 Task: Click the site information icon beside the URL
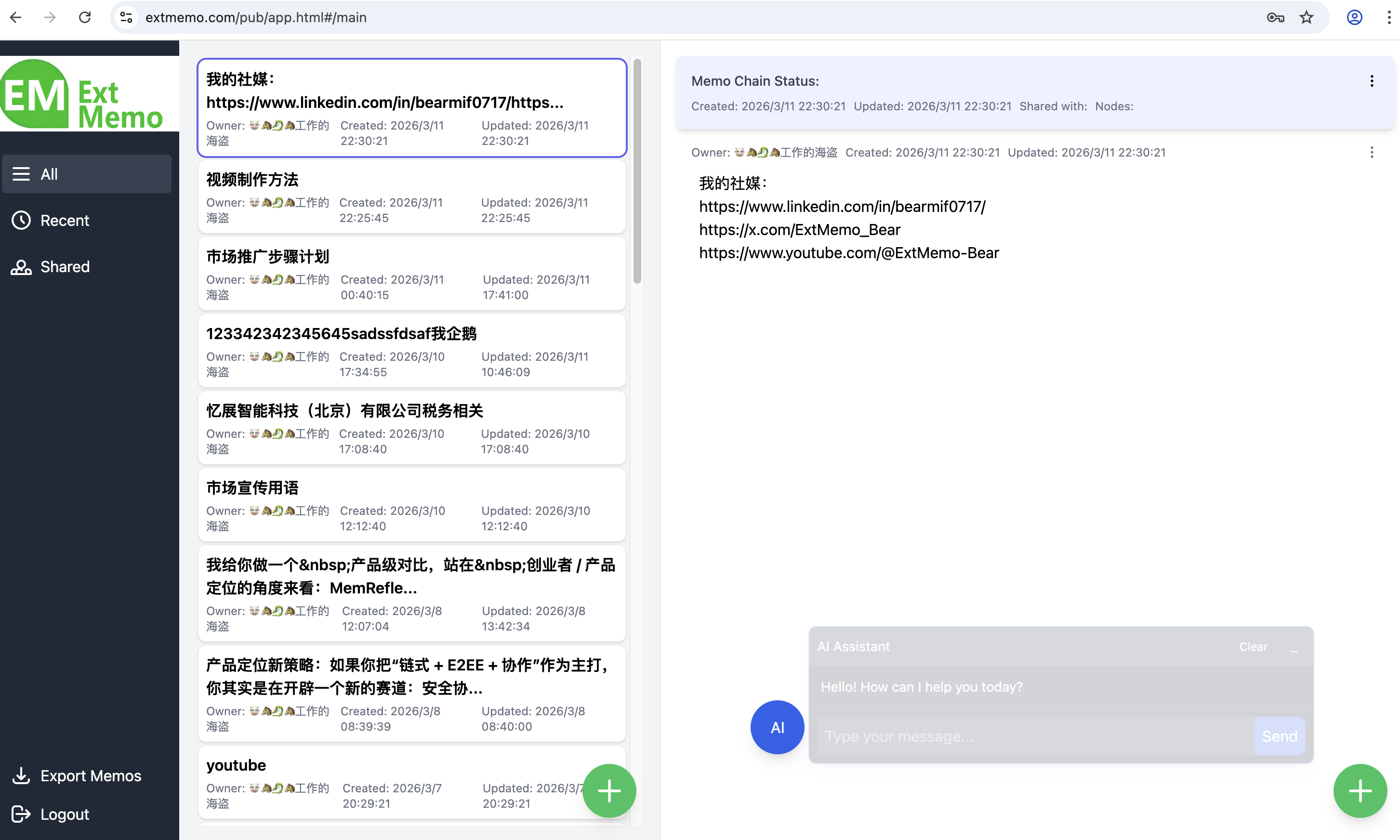tap(126, 17)
